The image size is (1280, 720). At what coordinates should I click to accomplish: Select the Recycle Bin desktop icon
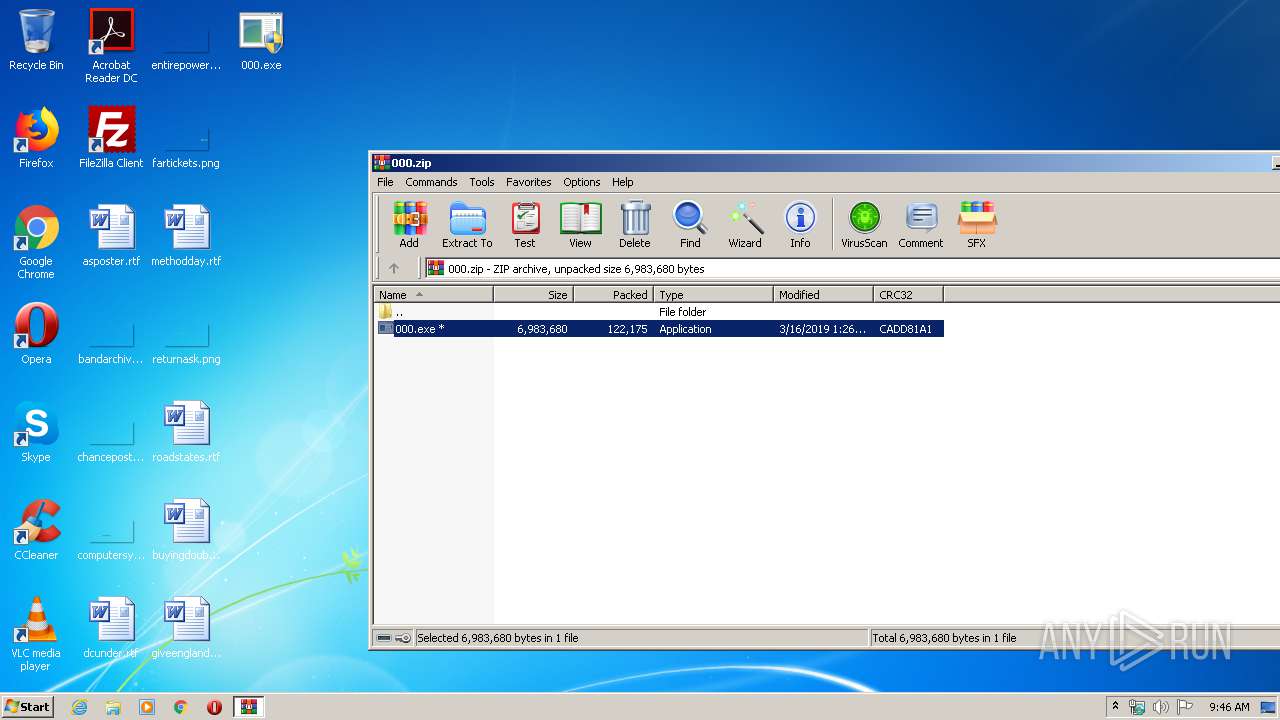click(36, 40)
